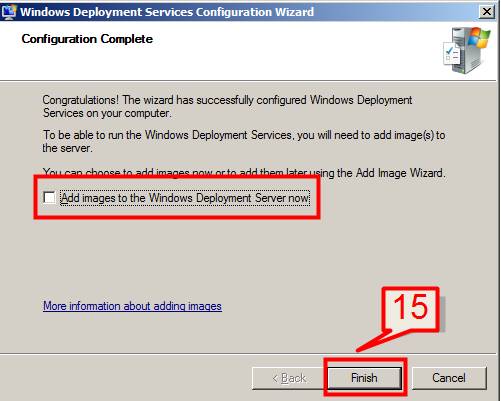Image resolution: width=501 pixels, height=401 pixels.
Task: Click the Cancel button
Action: pyautogui.click(x=449, y=378)
